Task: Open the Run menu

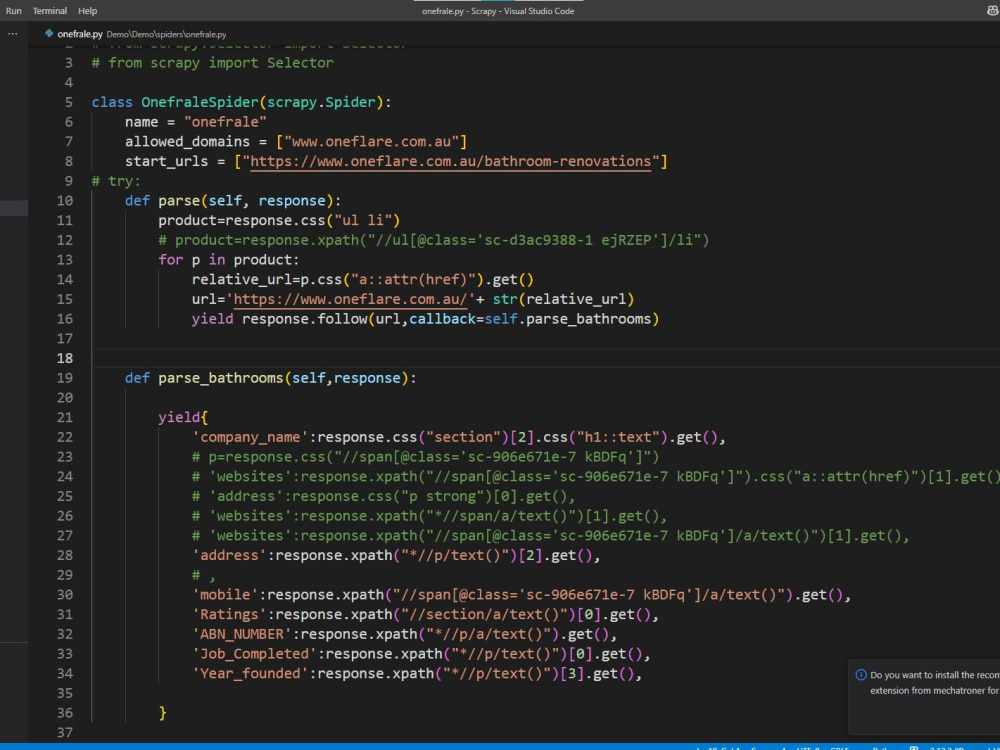Action: point(13,11)
